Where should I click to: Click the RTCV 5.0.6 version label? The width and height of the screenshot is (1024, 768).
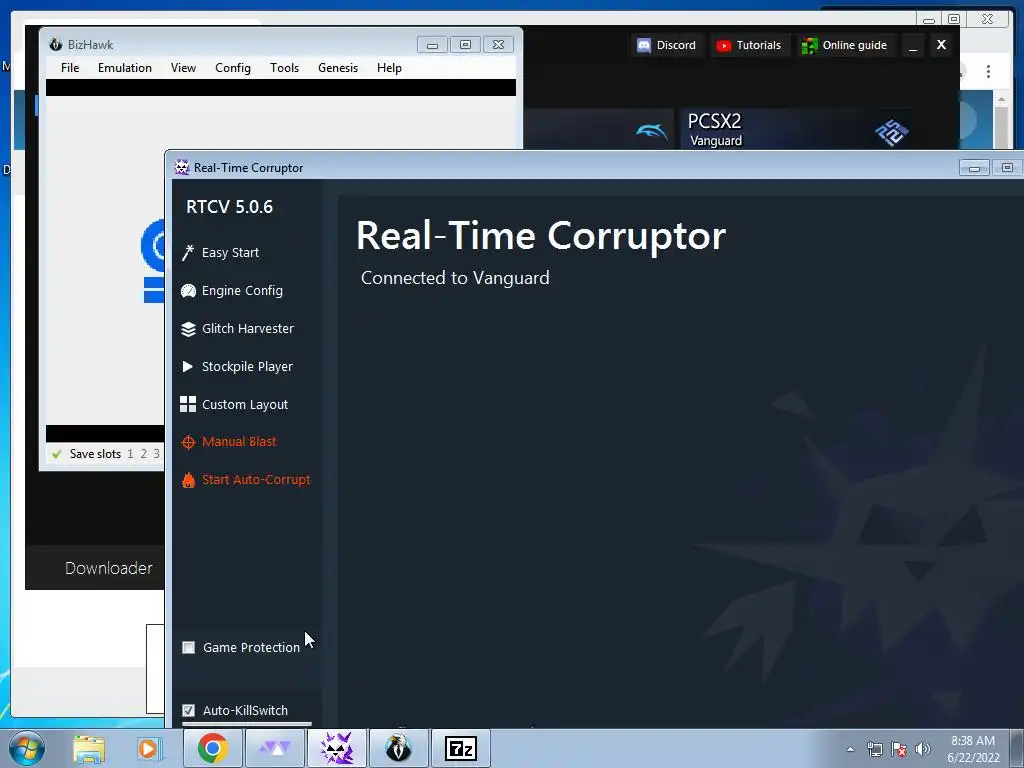229,207
